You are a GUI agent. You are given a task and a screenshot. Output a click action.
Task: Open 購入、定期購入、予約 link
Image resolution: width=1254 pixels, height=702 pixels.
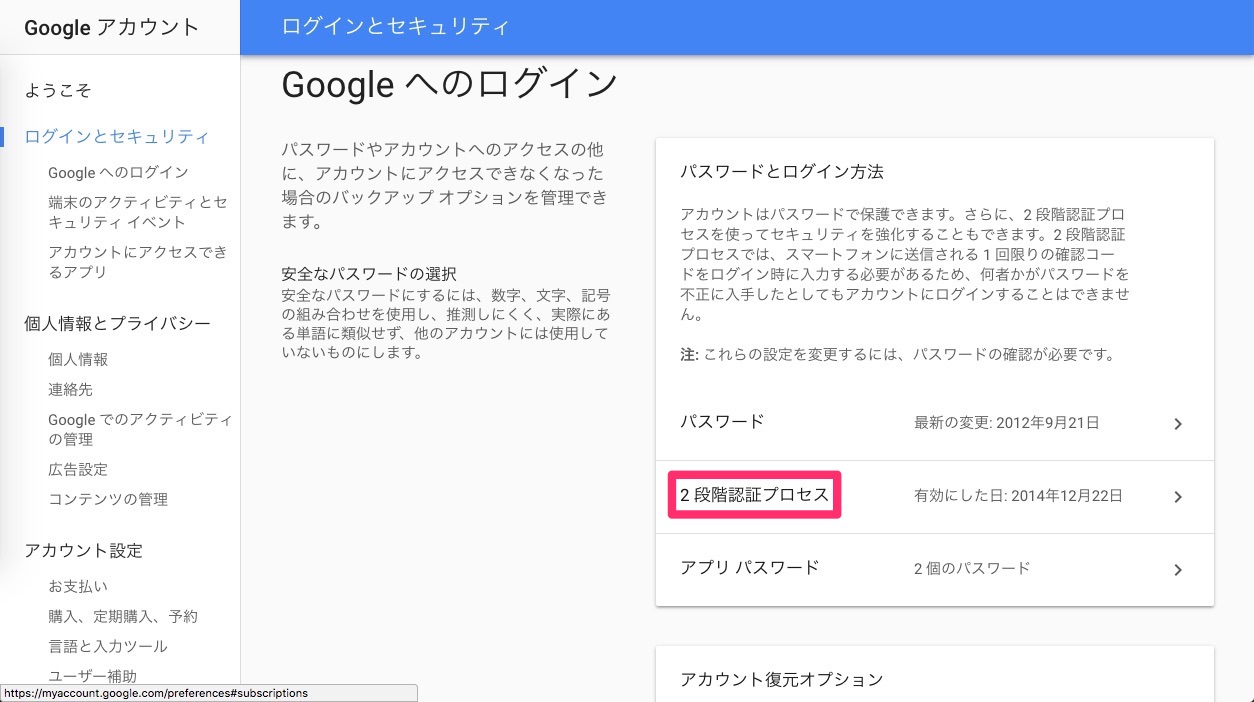[x=123, y=616]
